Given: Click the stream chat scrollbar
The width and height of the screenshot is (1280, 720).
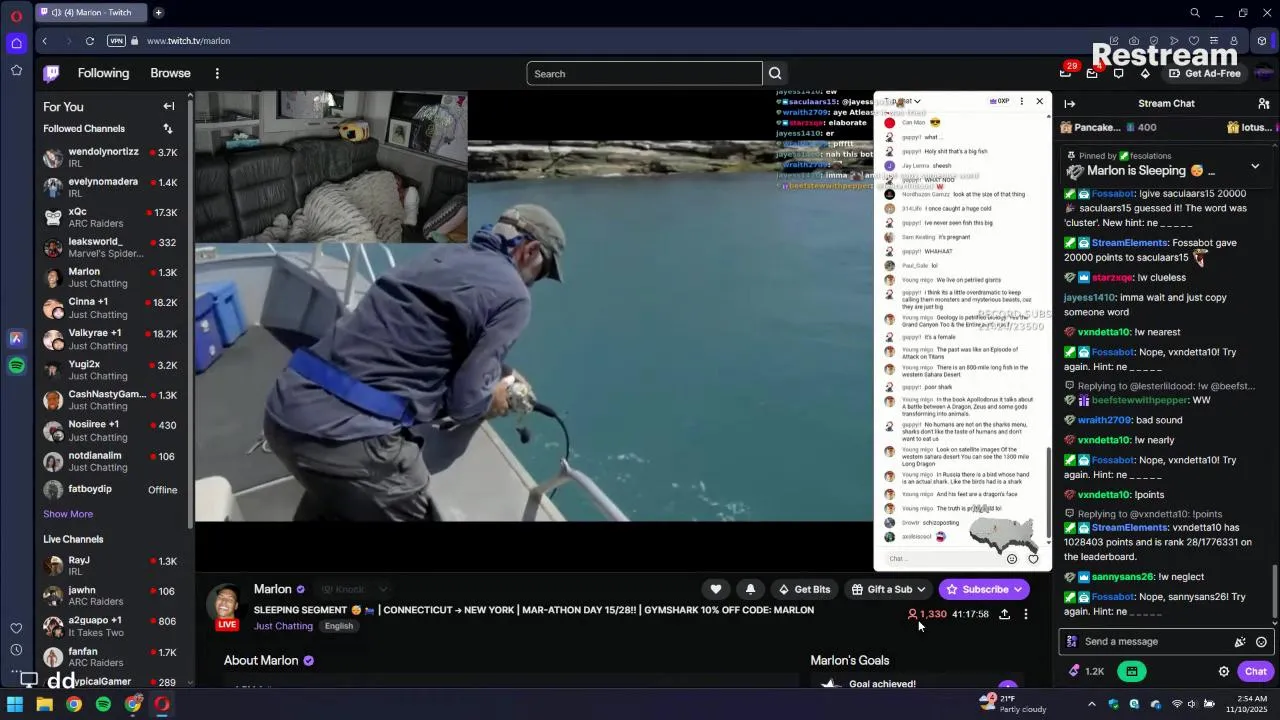Looking at the screenshot, I should click(1275, 590).
